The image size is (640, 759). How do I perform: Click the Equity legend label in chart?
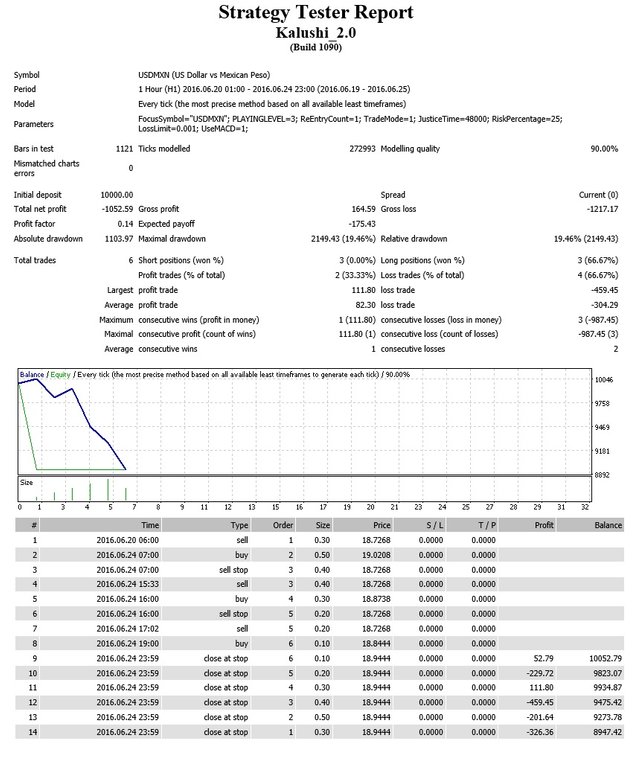point(61,375)
